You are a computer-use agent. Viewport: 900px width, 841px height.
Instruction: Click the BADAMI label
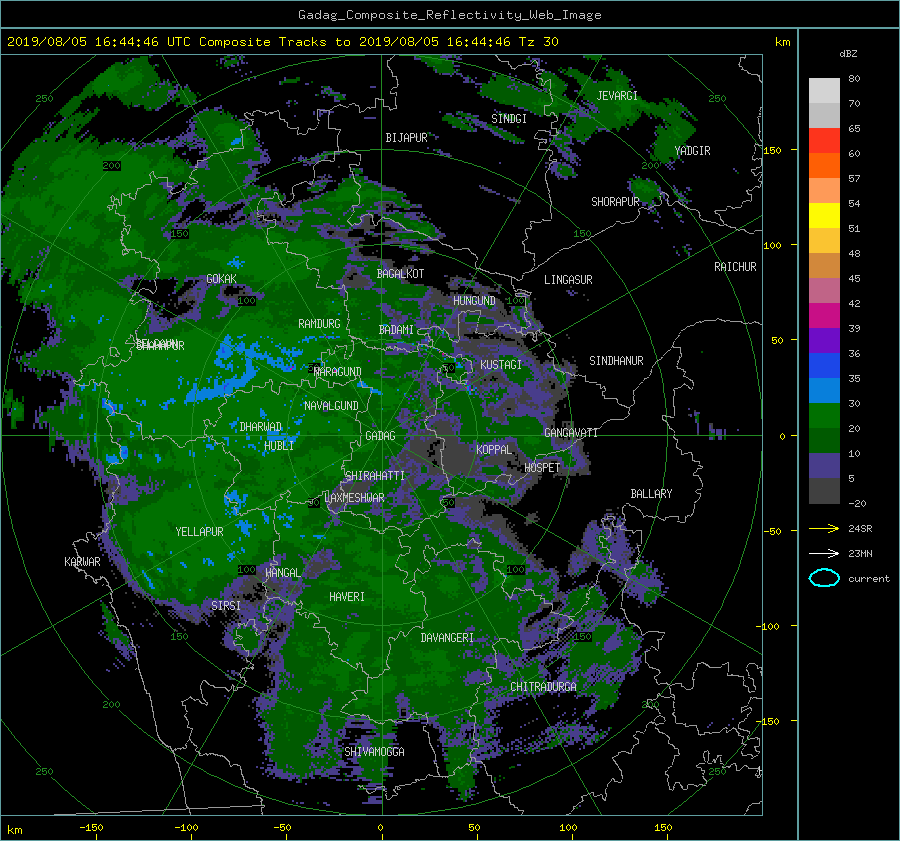click(396, 330)
